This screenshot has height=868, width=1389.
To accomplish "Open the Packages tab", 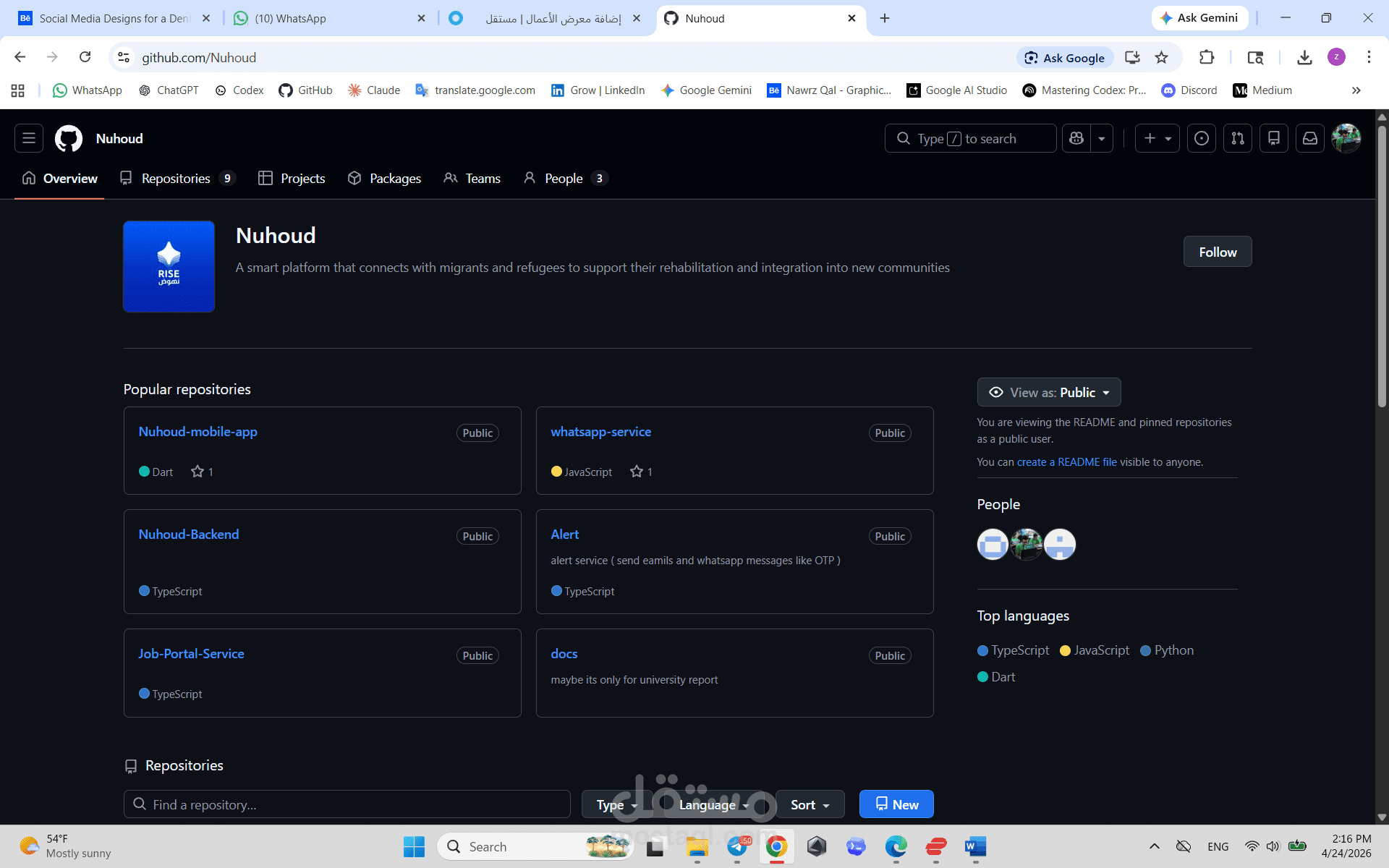I will [x=384, y=179].
